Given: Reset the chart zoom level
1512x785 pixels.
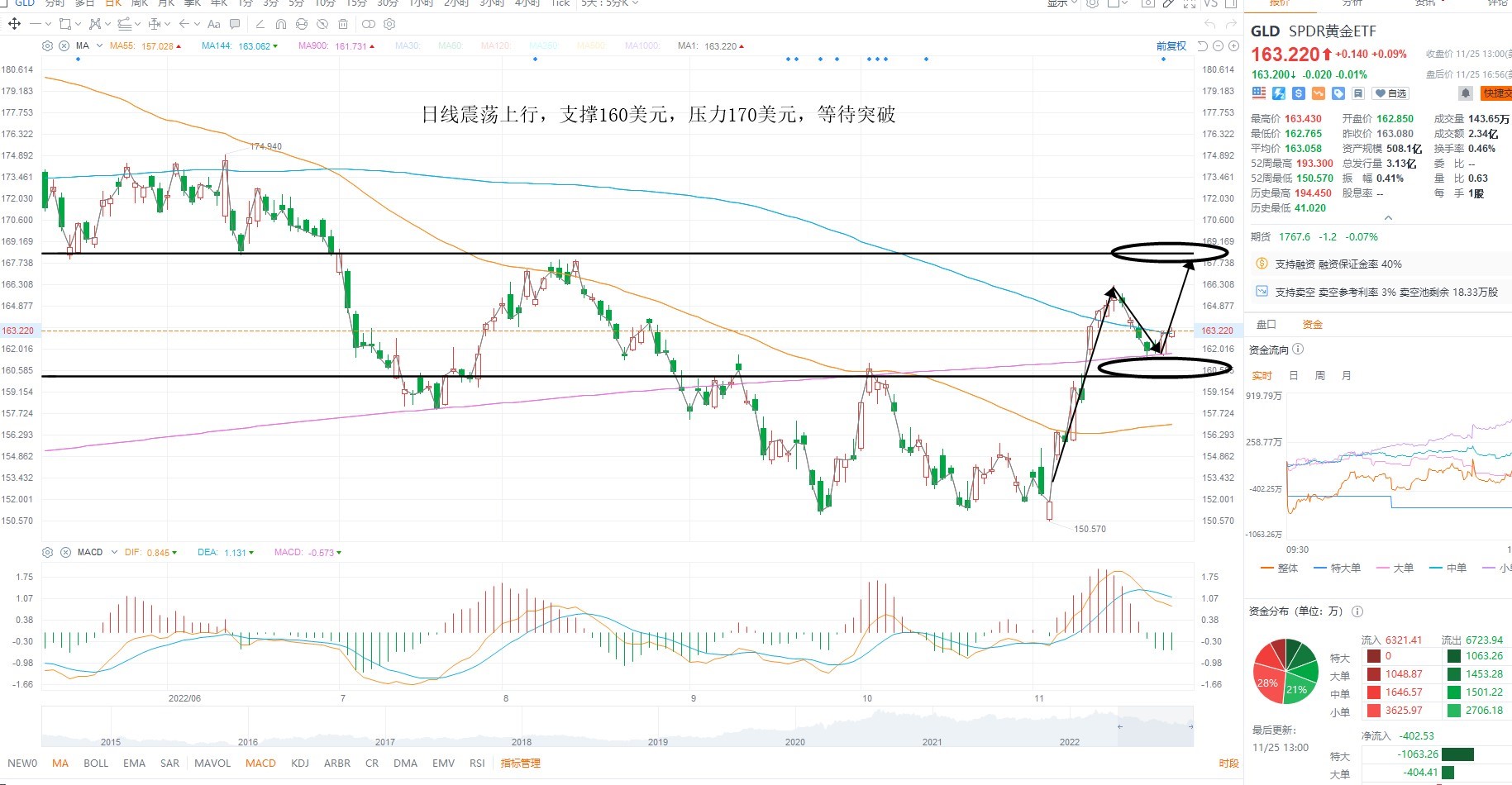Looking at the screenshot, I should (1203, 46).
